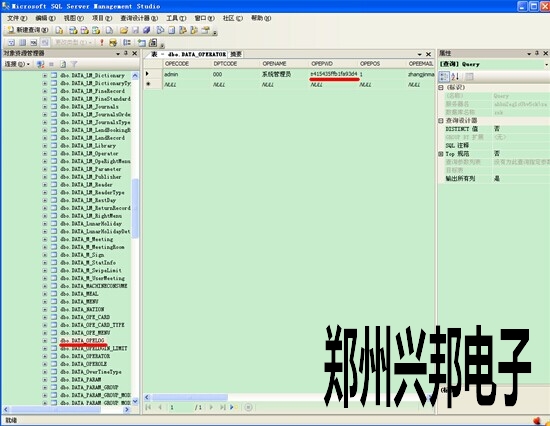This screenshot has width=550, height=426.
Task: Click the Add Table icon
Action: coord(141,43)
